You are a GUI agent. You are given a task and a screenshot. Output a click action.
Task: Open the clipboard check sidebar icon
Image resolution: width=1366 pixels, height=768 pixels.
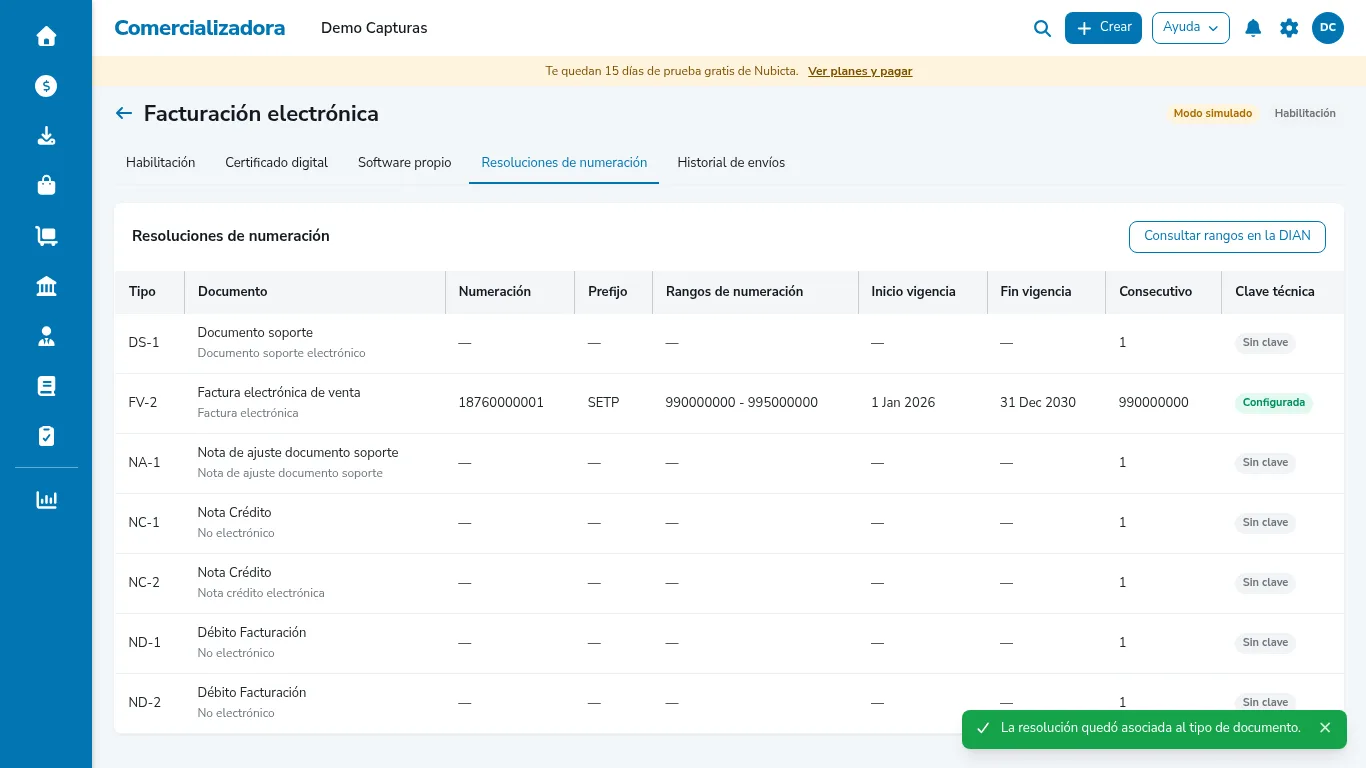click(46, 436)
